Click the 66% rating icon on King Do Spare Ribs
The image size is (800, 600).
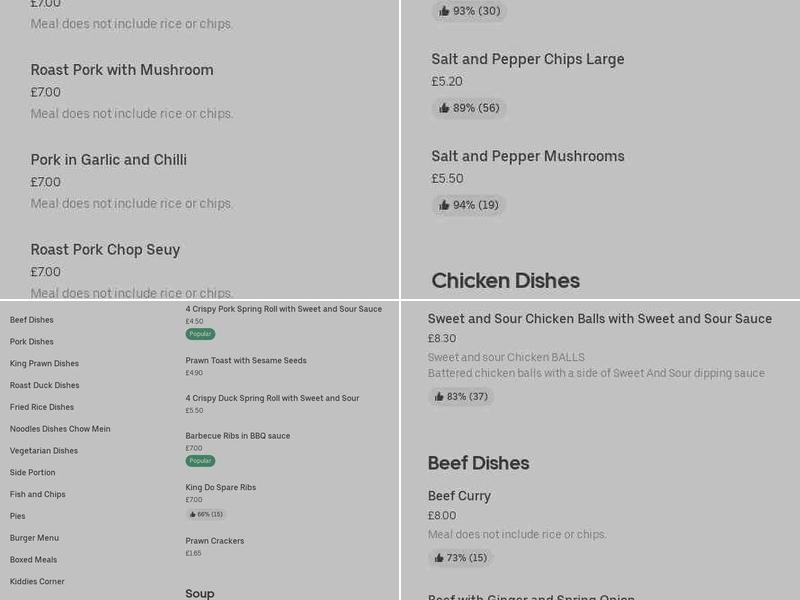pos(206,513)
